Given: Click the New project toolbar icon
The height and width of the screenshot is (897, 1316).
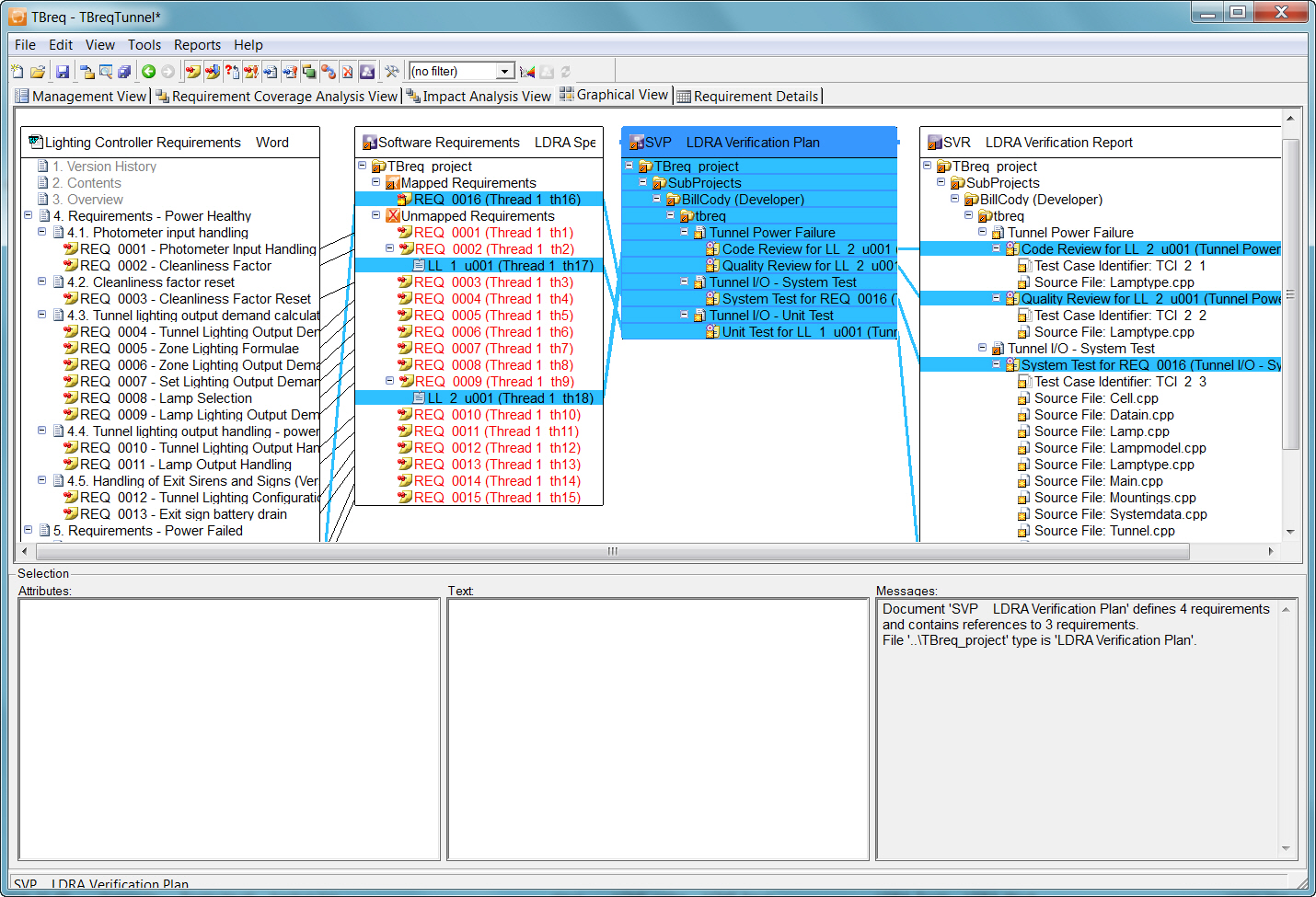Looking at the screenshot, I should coord(17,72).
